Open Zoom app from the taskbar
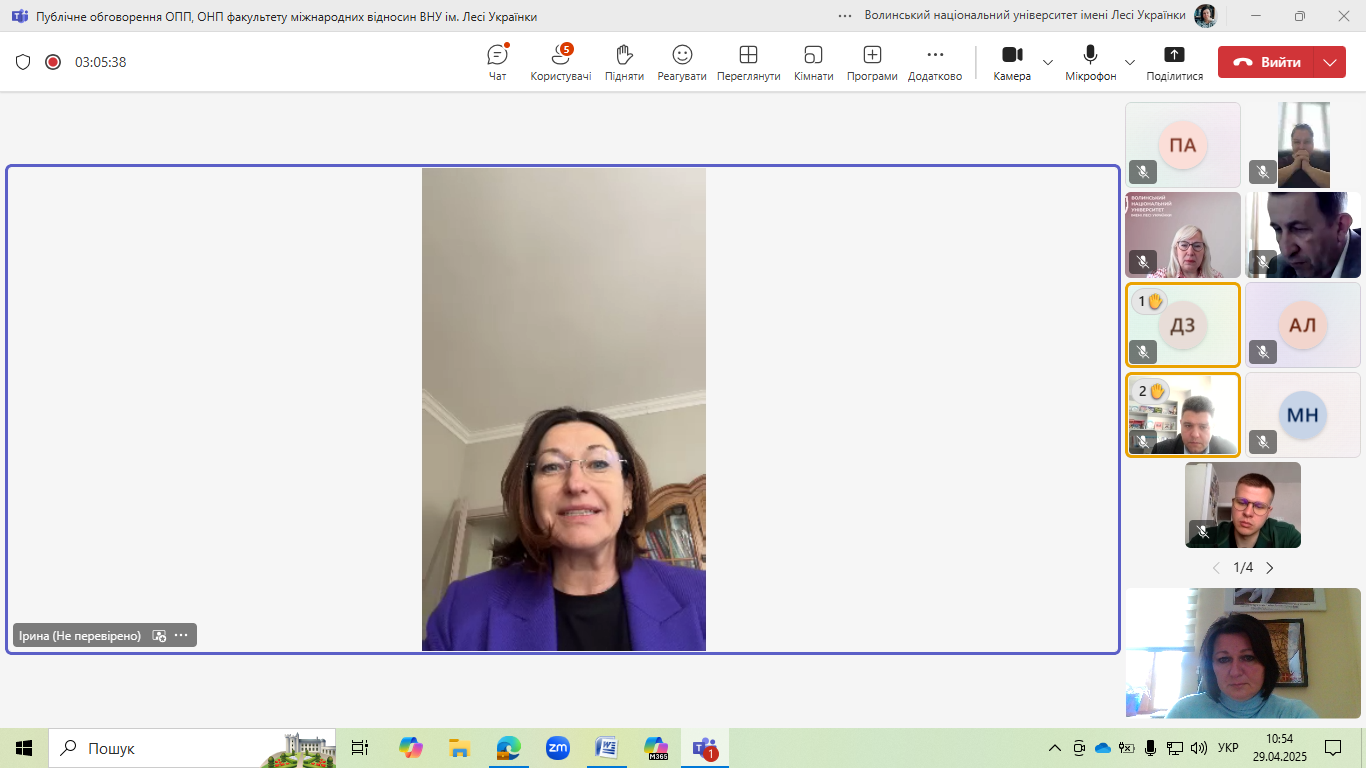 [x=557, y=748]
